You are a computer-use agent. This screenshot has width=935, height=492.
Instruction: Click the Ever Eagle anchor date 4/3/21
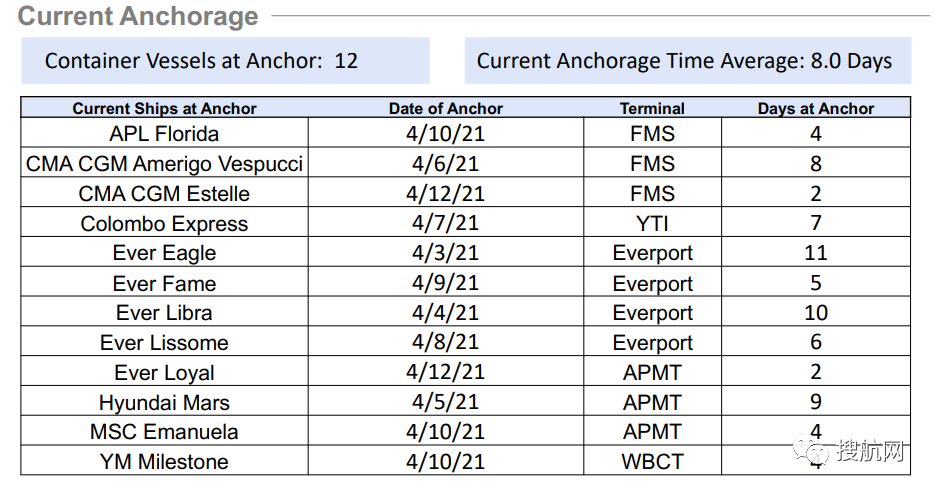[445, 252]
